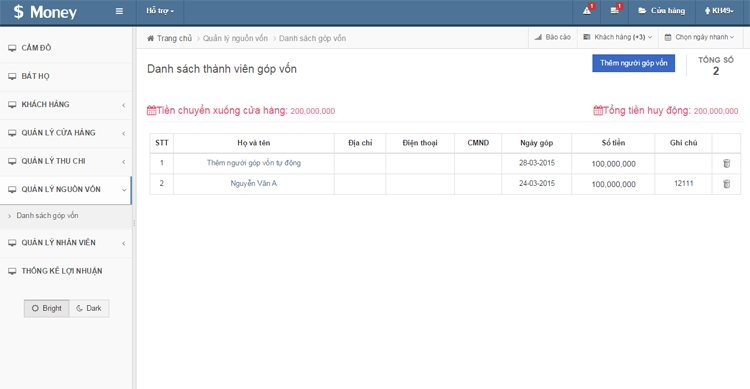Click note cell 12111
This screenshot has width=750, height=389.
684,183
